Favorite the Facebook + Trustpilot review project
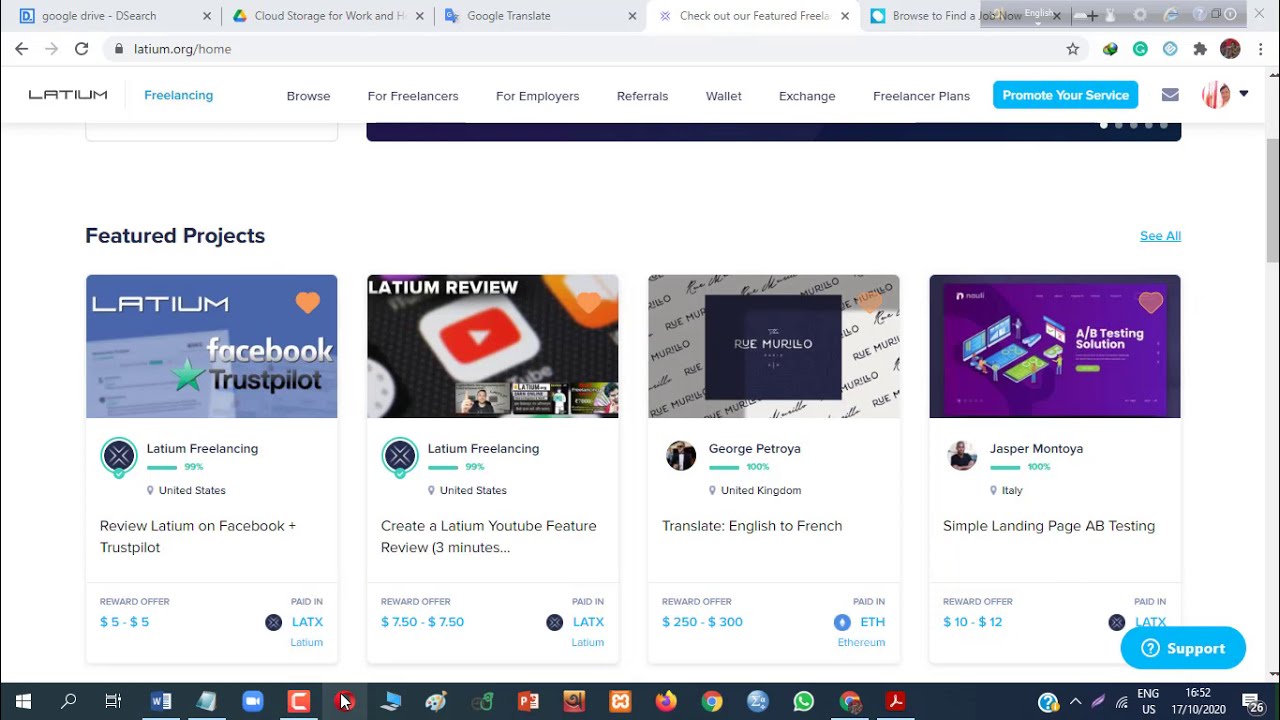Viewport: 1280px width, 720px height. (307, 302)
